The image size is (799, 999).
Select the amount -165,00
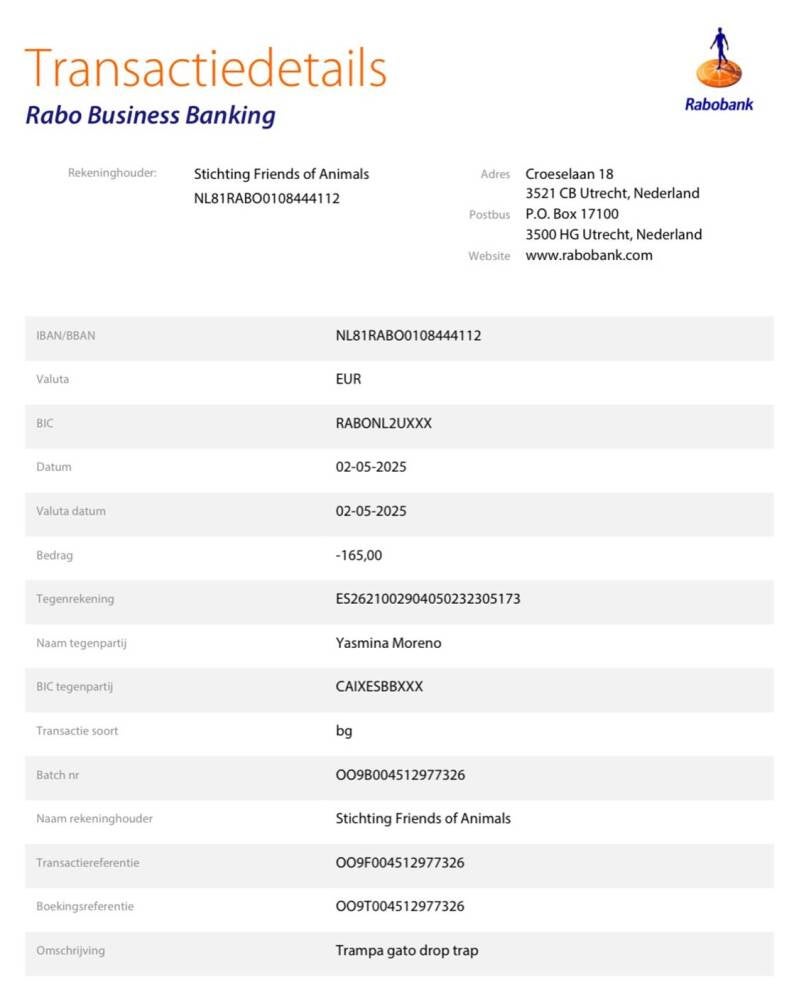tap(358, 555)
